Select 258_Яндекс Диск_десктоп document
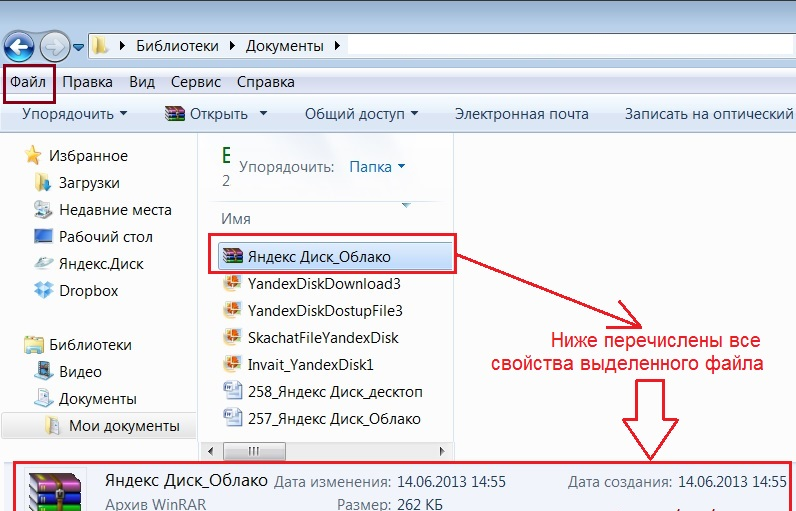Screen dimensions: 796x511 pyautogui.click(x=335, y=391)
